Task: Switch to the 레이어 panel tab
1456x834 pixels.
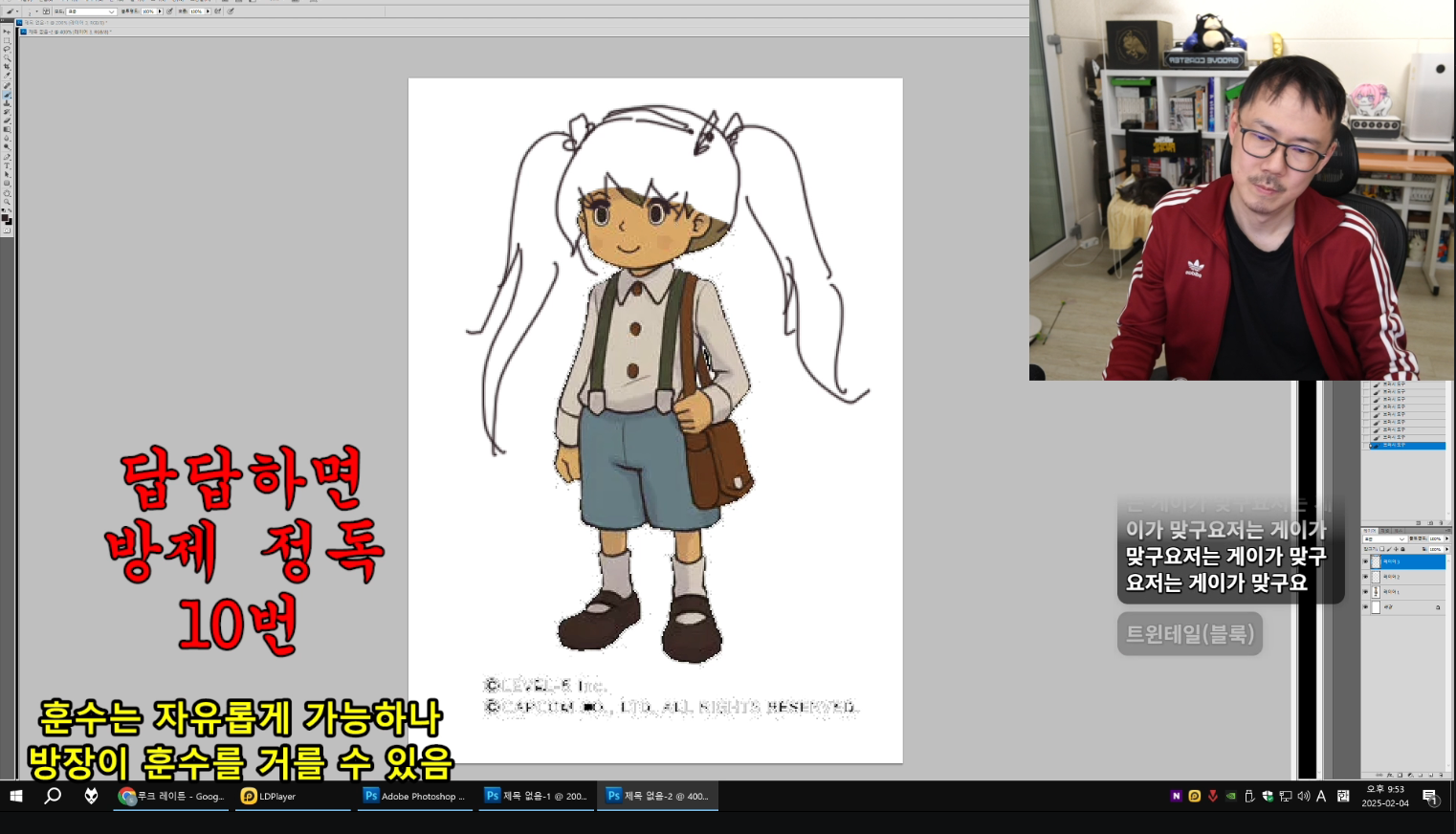Action: [x=1369, y=531]
